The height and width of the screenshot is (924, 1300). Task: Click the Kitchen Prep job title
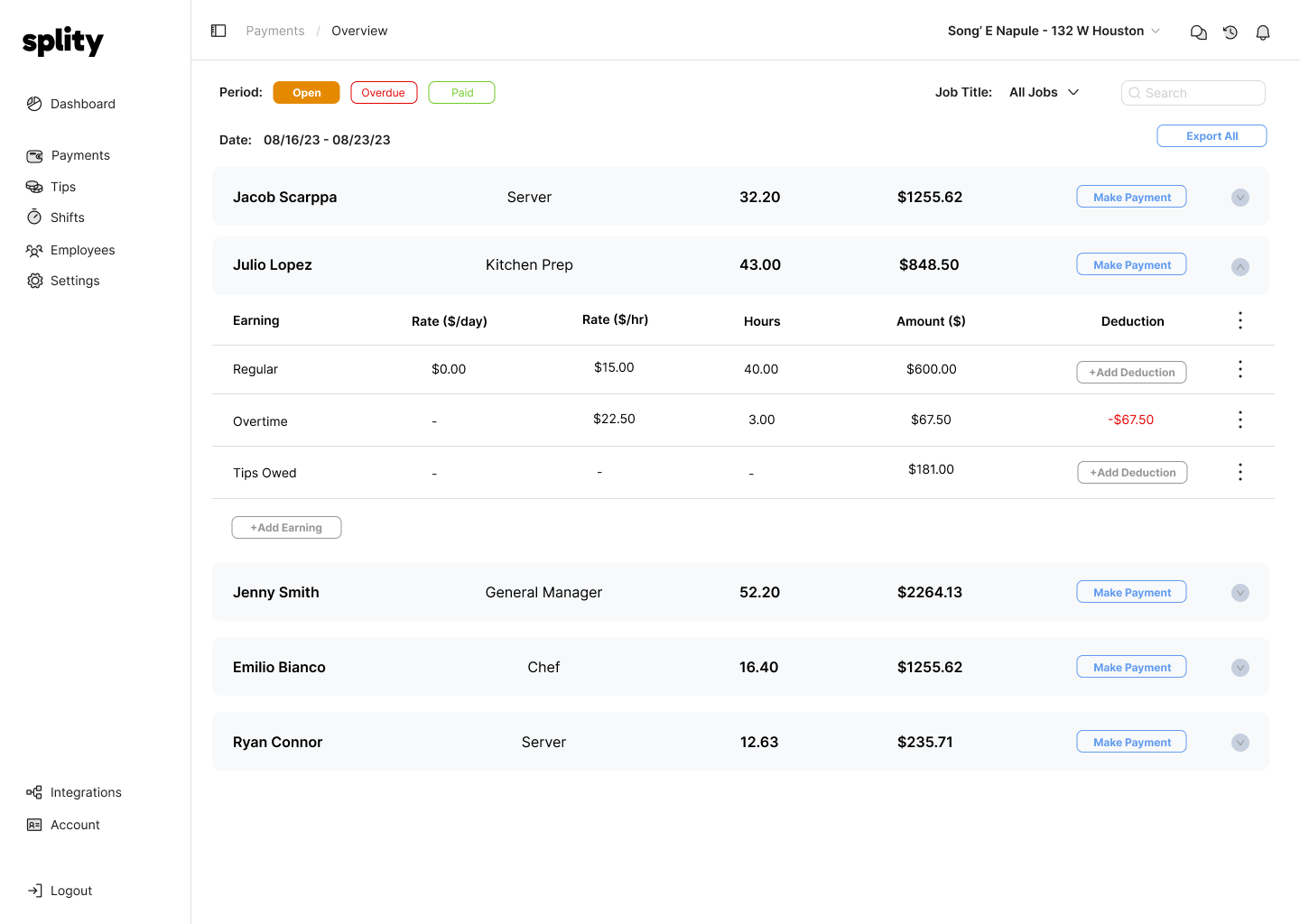tap(529, 264)
